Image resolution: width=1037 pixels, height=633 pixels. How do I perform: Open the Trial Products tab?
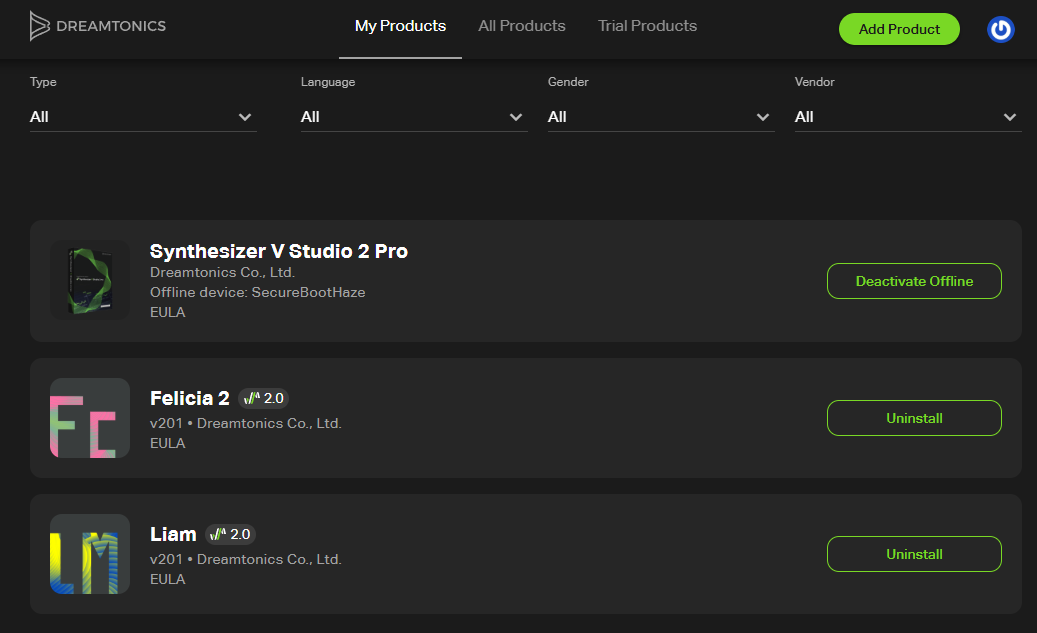click(x=647, y=26)
